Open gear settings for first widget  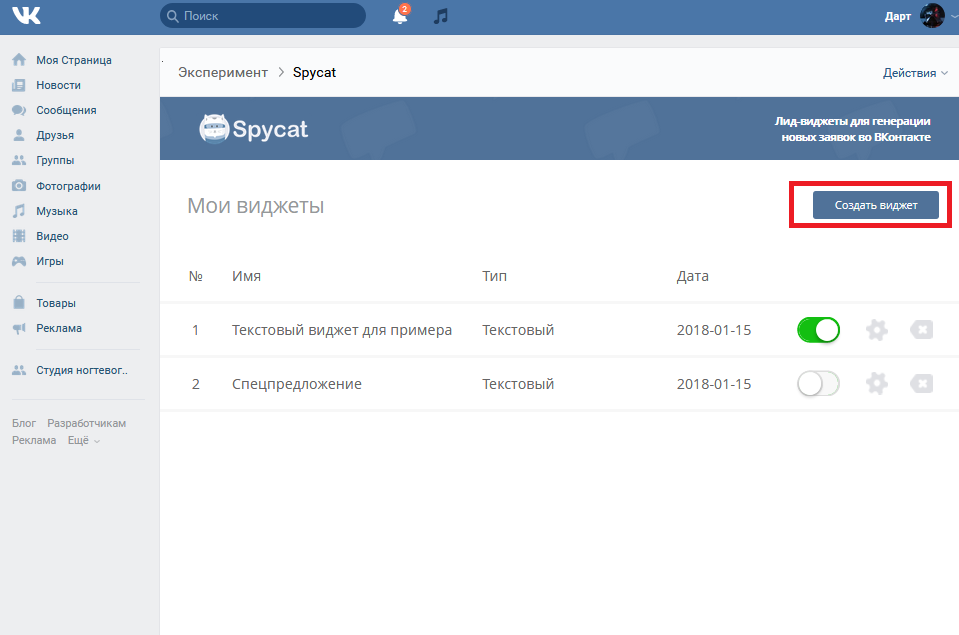click(876, 330)
